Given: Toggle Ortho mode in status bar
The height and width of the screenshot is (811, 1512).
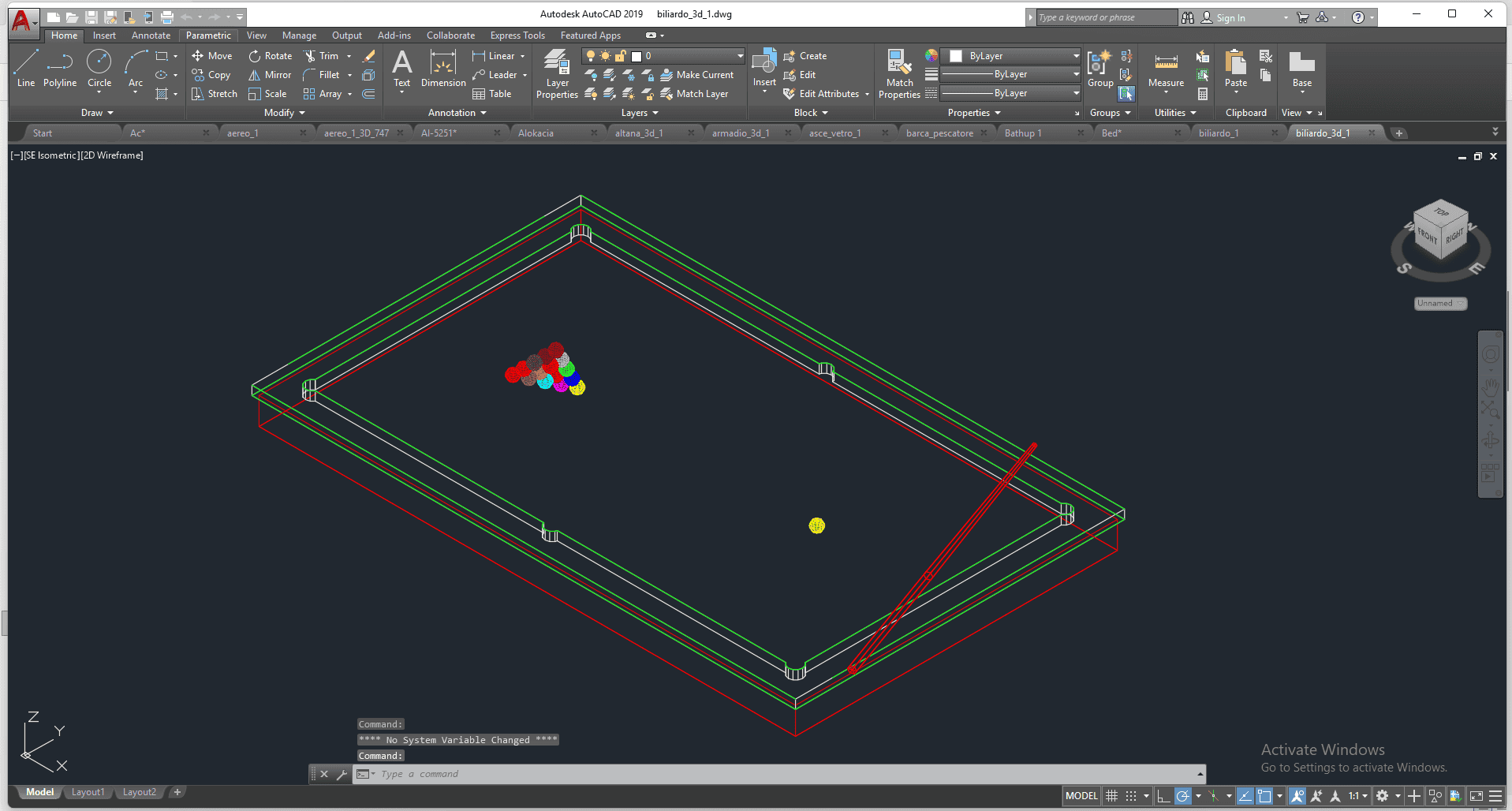Looking at the screenshot, I should (x=1163, y=796).
